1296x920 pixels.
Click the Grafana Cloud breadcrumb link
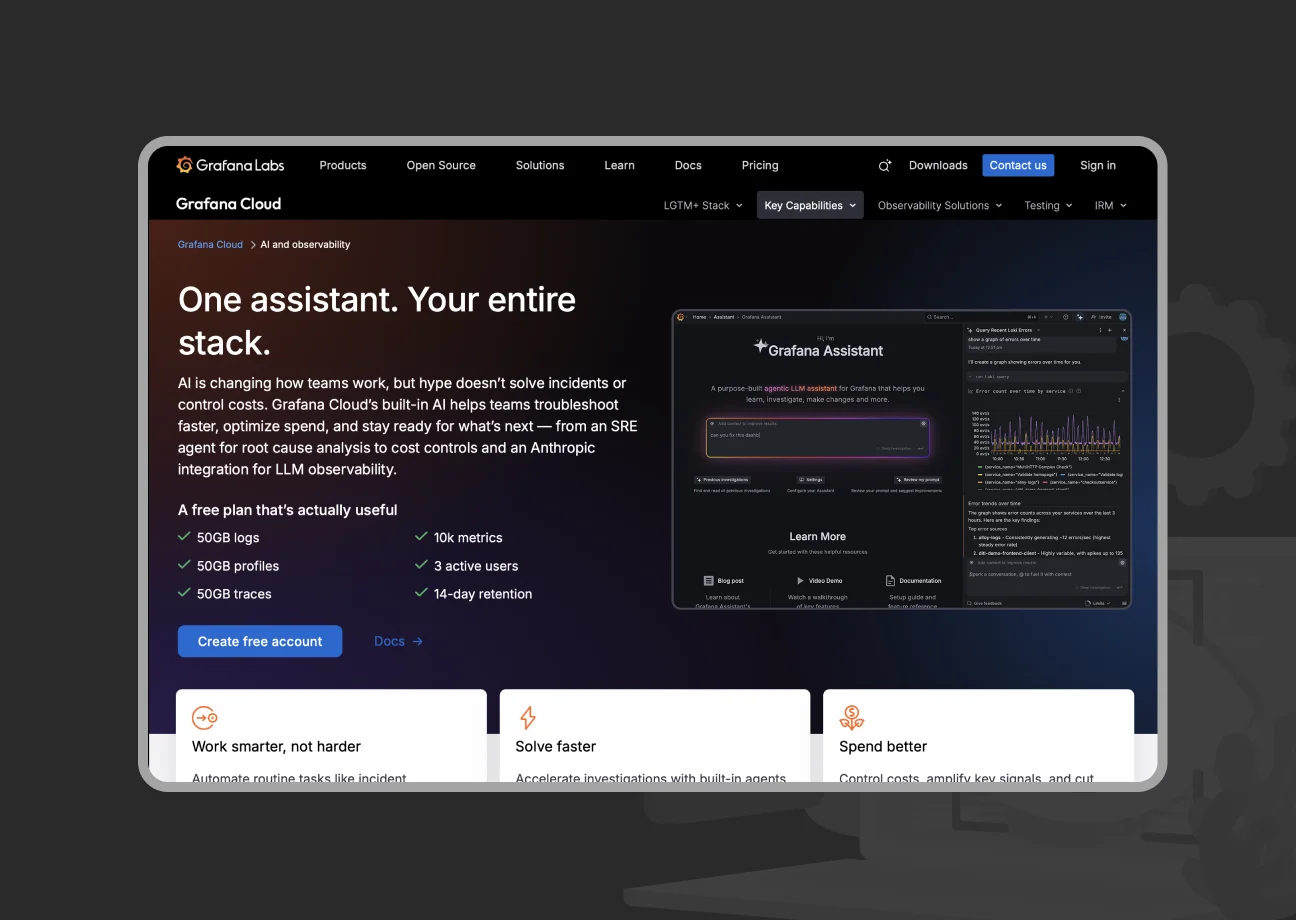point(210,244)
